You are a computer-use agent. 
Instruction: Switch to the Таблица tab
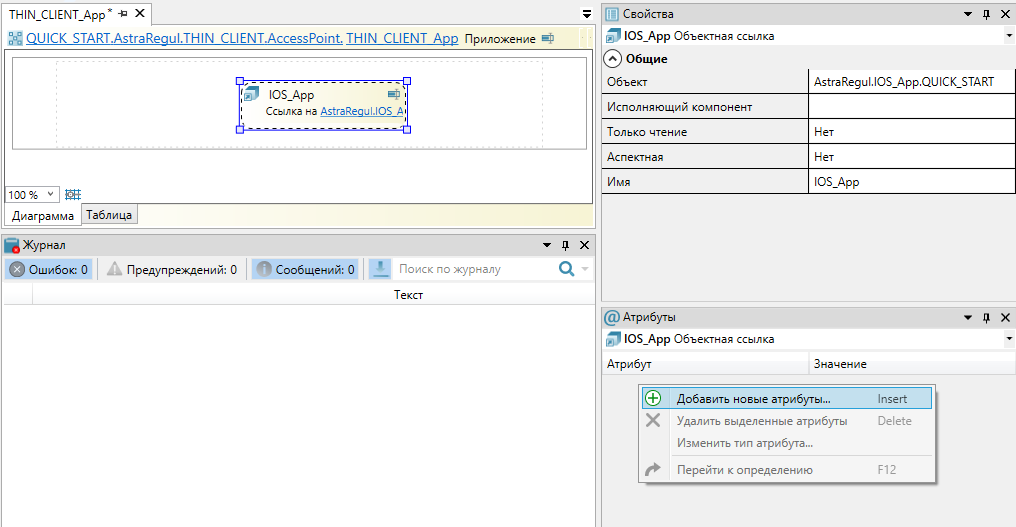[109, 215]
